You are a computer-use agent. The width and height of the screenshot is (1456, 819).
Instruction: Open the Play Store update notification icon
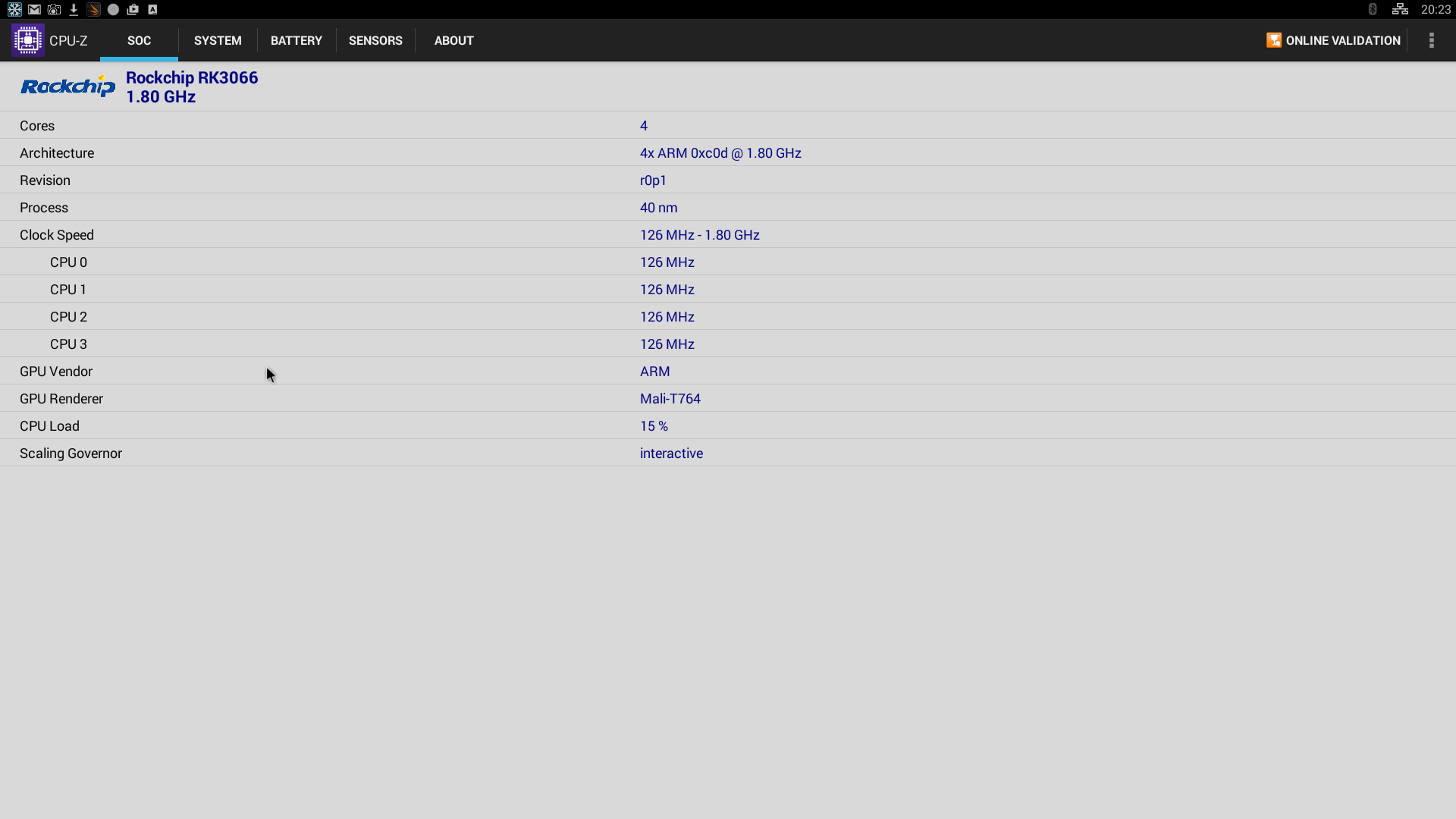[133, 9]
